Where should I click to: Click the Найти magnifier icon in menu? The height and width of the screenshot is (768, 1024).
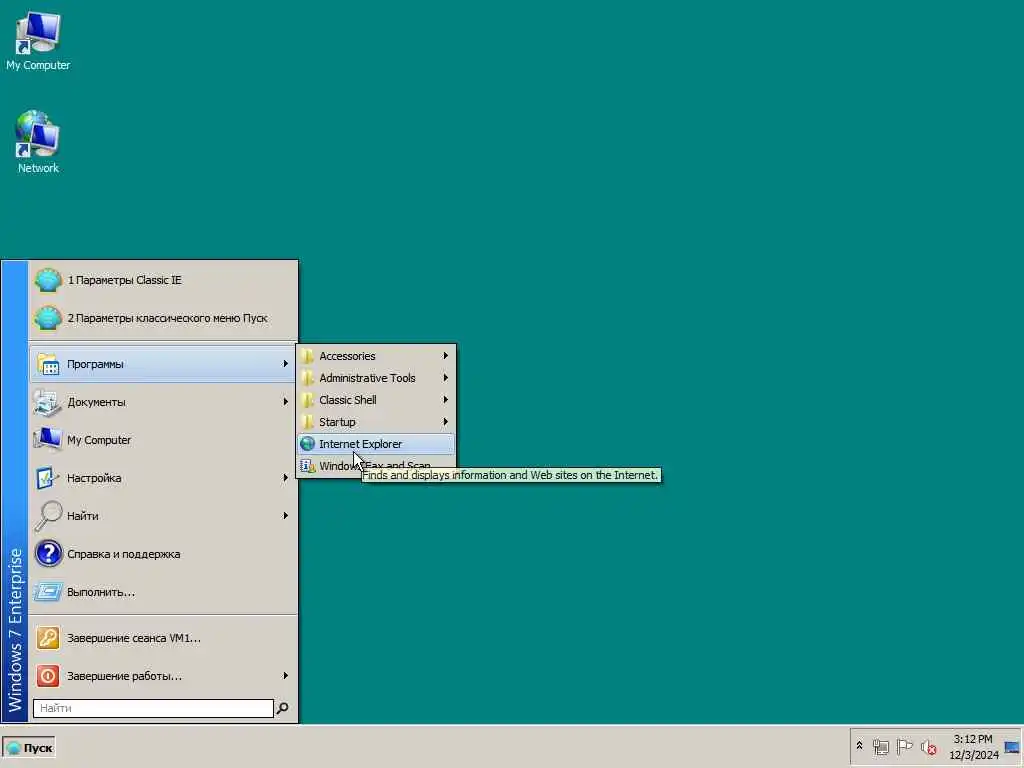48,516
